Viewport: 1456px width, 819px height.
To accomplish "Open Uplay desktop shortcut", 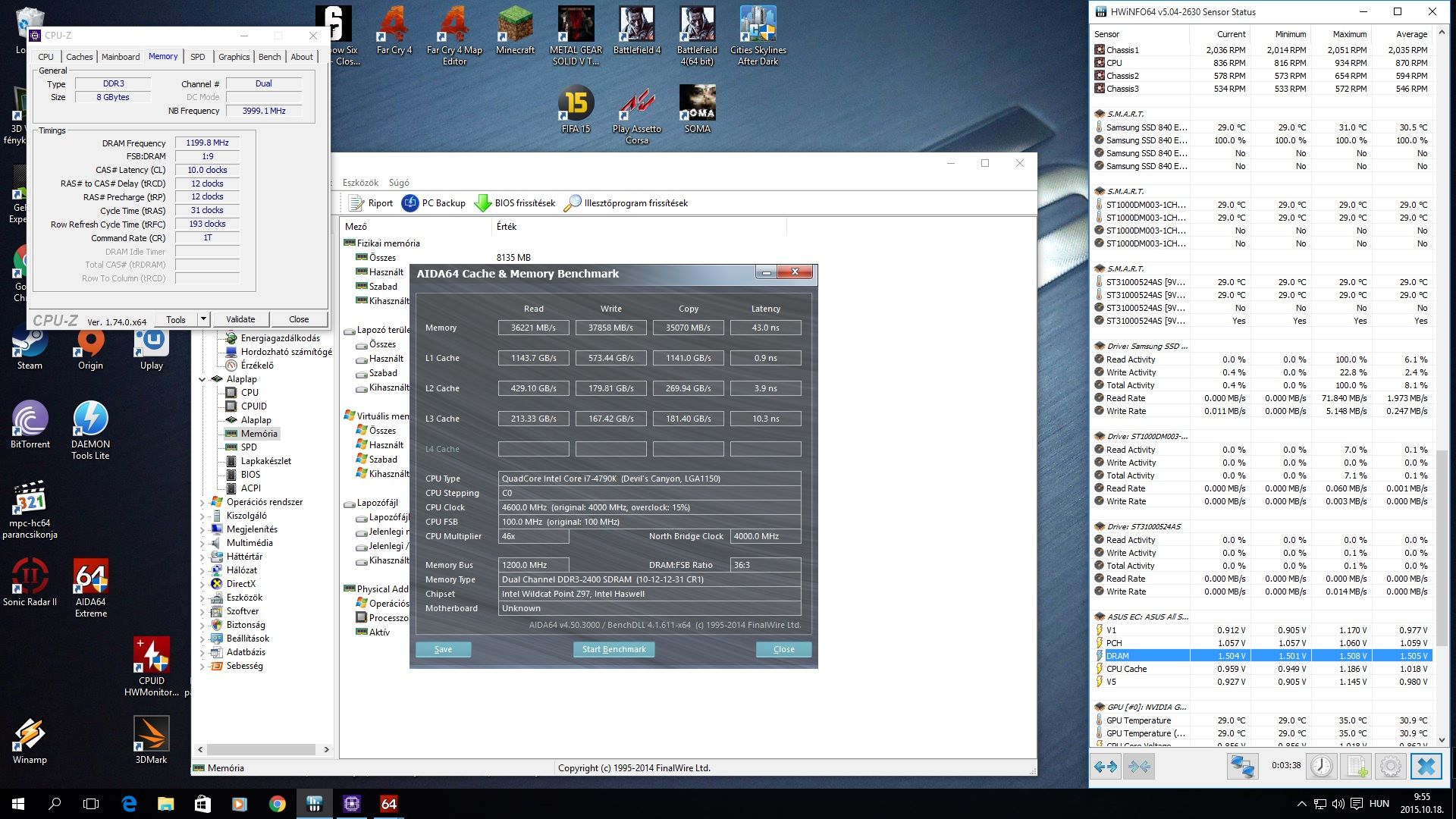I will pyautogui.click(x=151, y=349).
